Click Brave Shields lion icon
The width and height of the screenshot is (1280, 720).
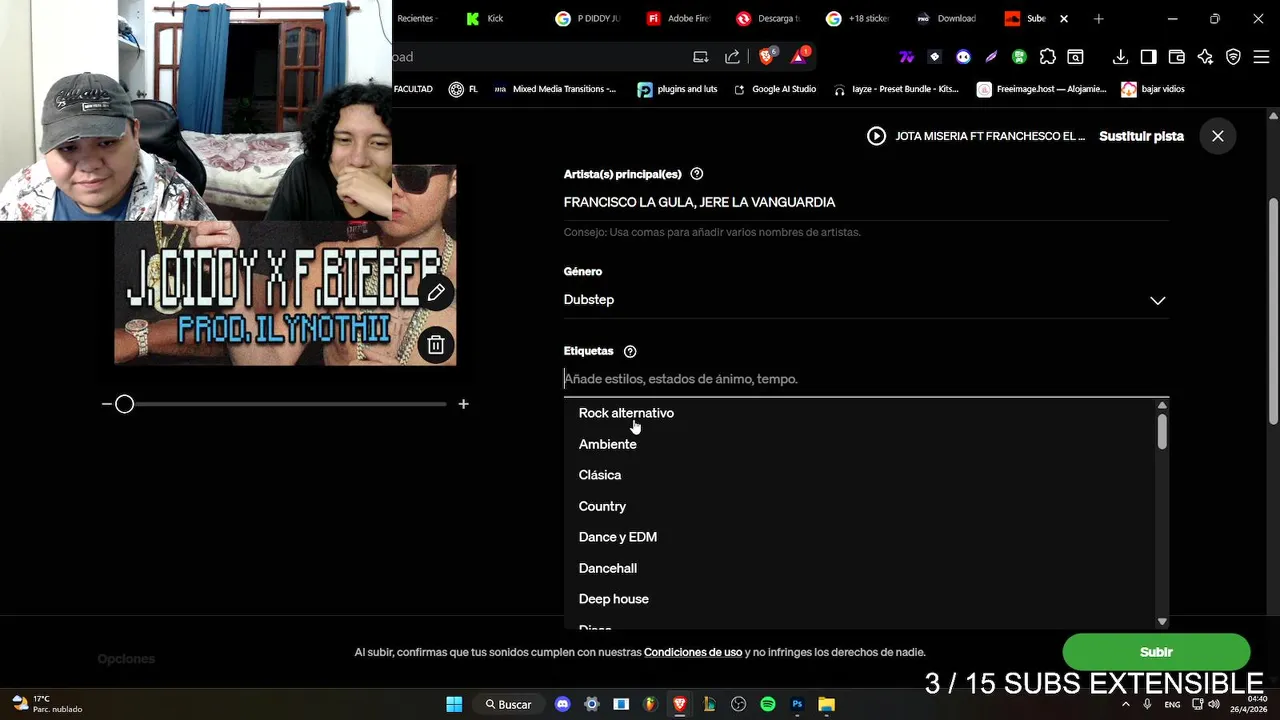click(x=766, y=57)
